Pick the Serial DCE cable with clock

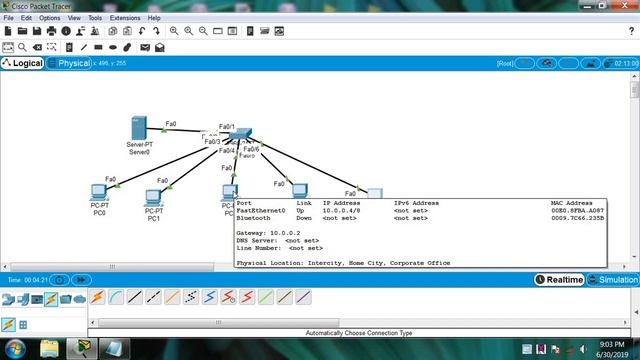[229, 297]
